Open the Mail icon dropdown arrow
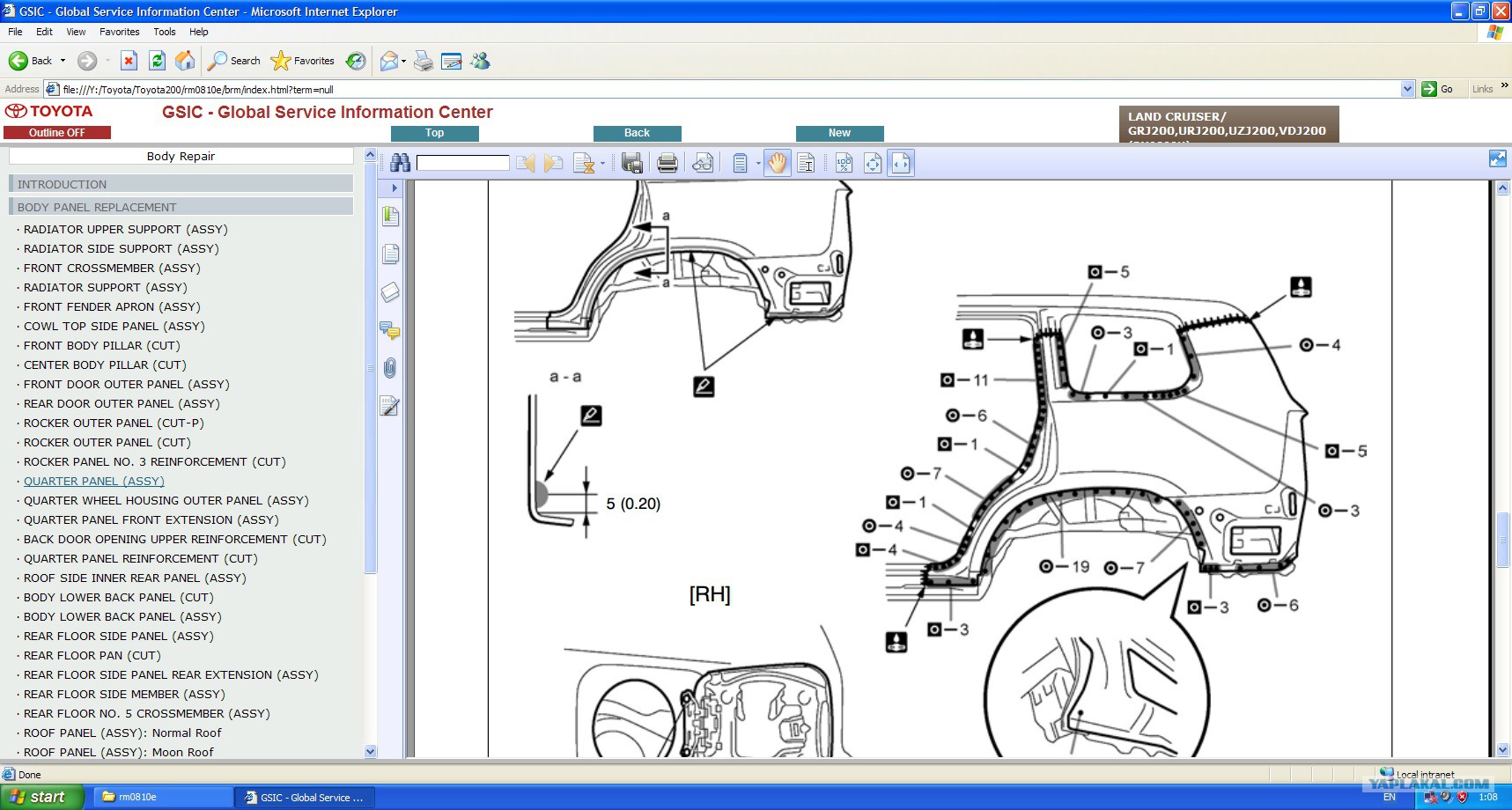Viewport: 1512px width, 810px height. click(x=403, y=61)
